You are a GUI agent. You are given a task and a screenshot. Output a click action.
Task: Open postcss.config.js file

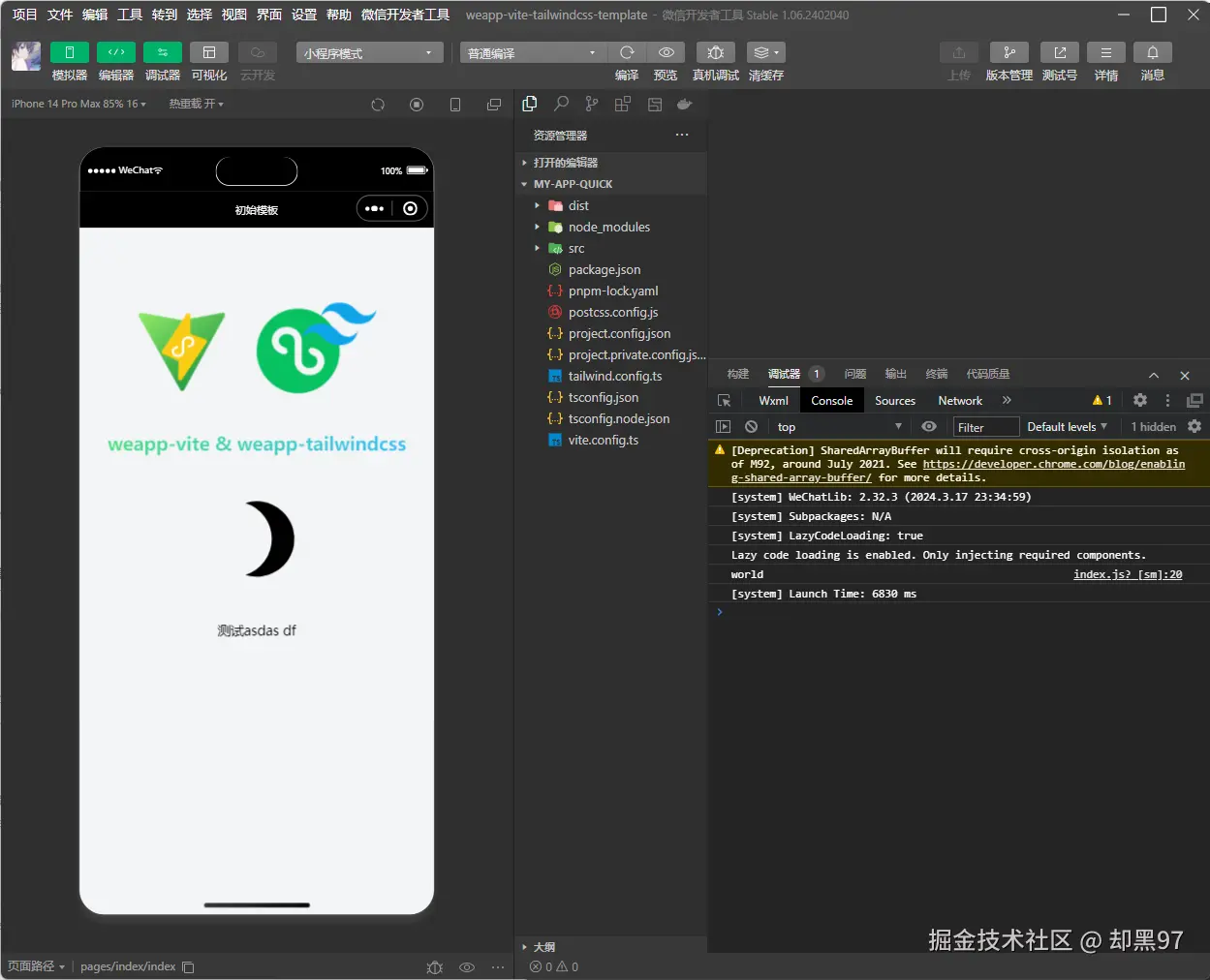pos(611,312)
